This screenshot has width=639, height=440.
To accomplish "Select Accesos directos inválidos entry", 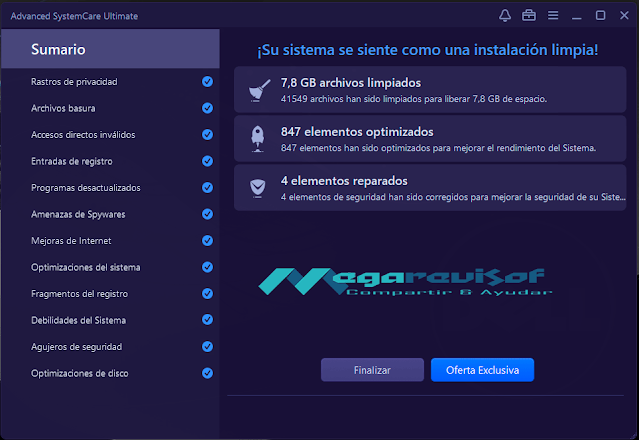I will [83, 135].
